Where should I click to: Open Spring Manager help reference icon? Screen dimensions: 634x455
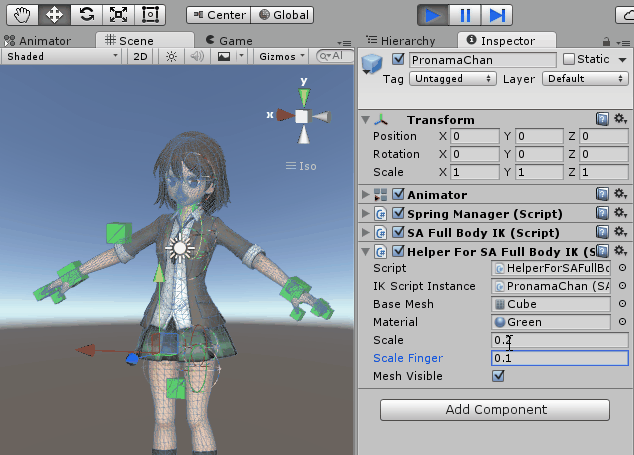602,213
